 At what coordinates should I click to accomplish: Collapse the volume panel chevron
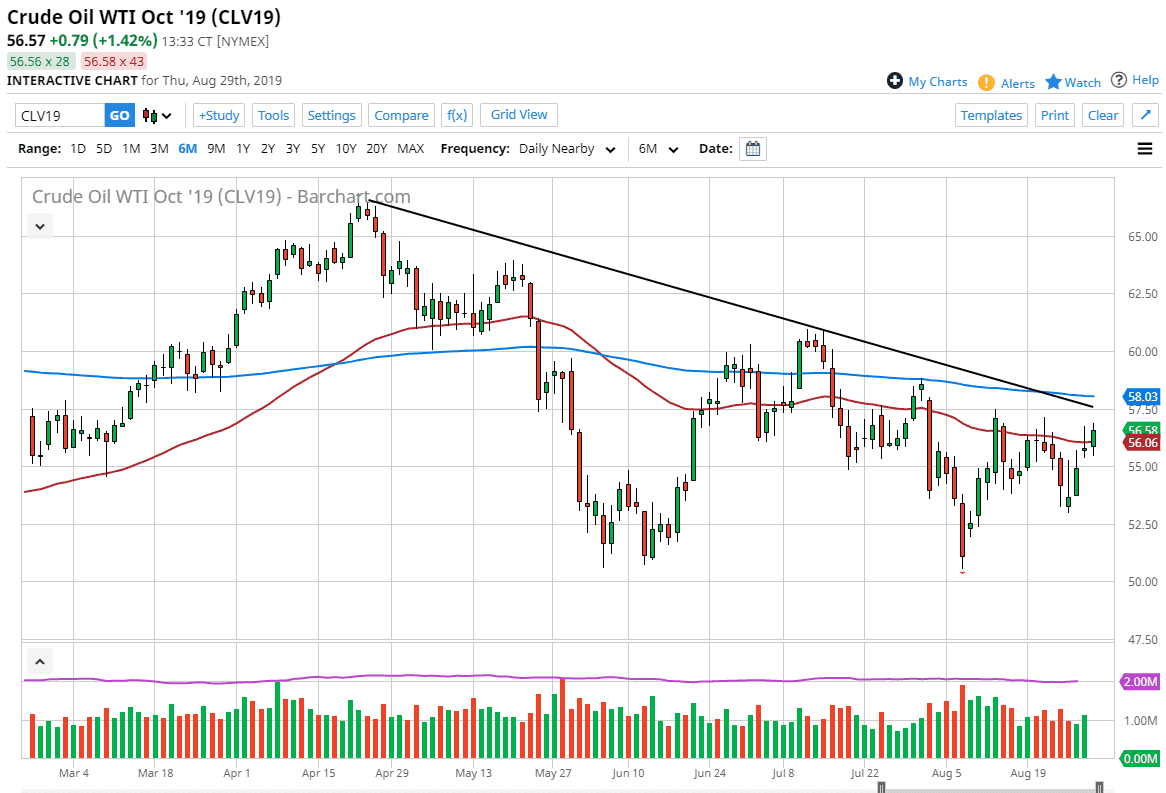point(40,661)
